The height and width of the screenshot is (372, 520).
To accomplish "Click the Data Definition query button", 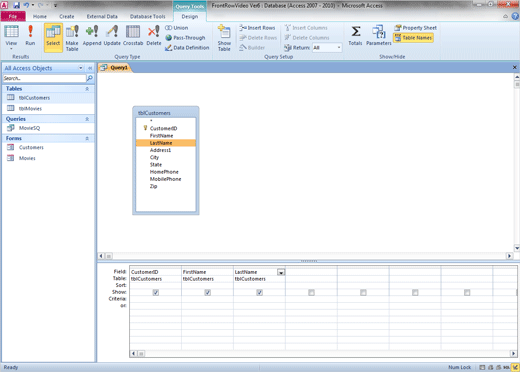I will click(x=187, y=48).
